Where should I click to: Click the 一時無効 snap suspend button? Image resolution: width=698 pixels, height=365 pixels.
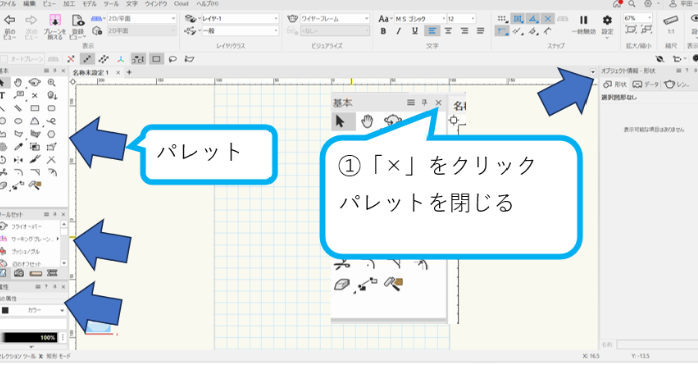point(584,24)
